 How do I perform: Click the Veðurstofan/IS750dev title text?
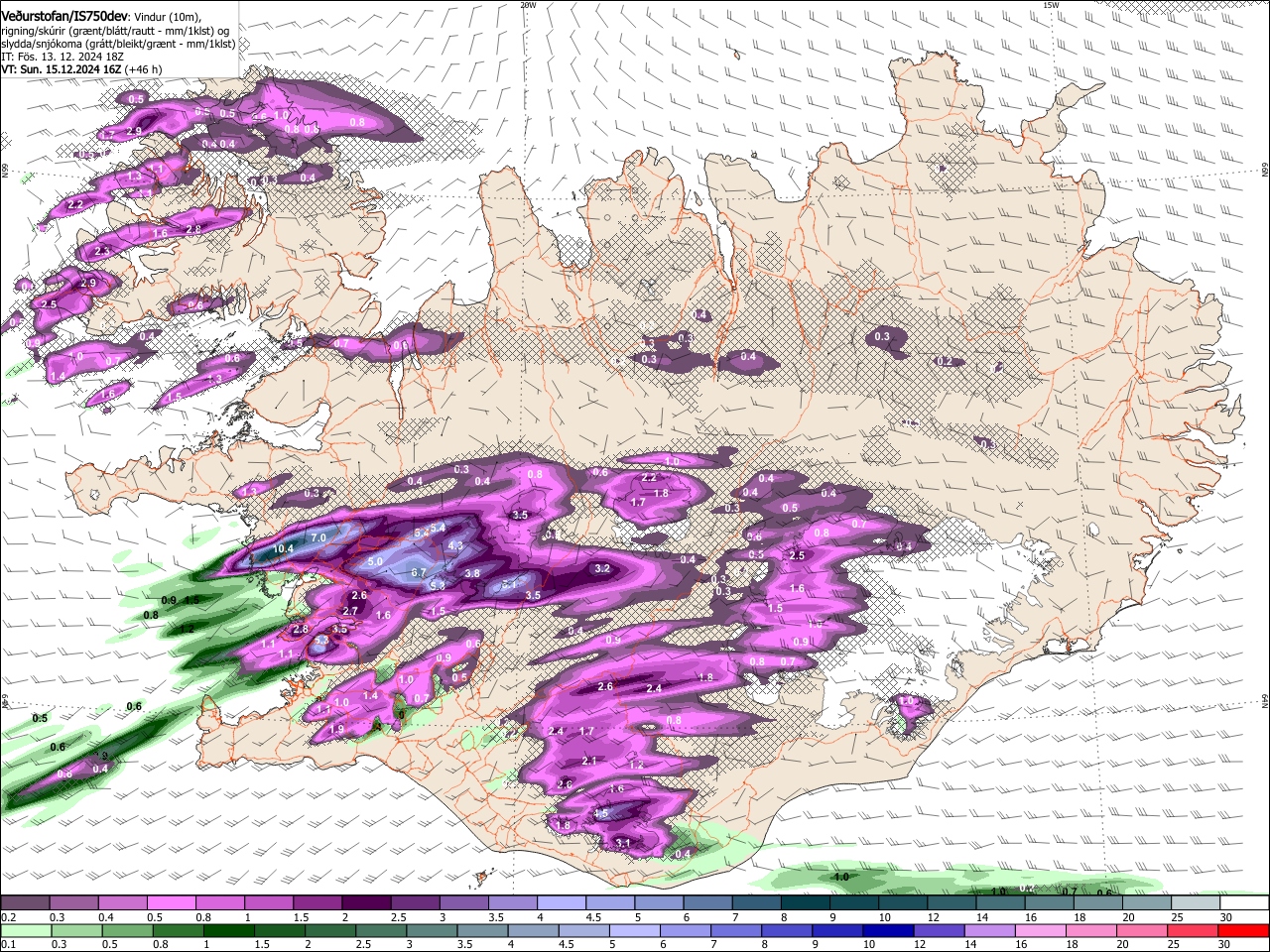tap(63, 15)
